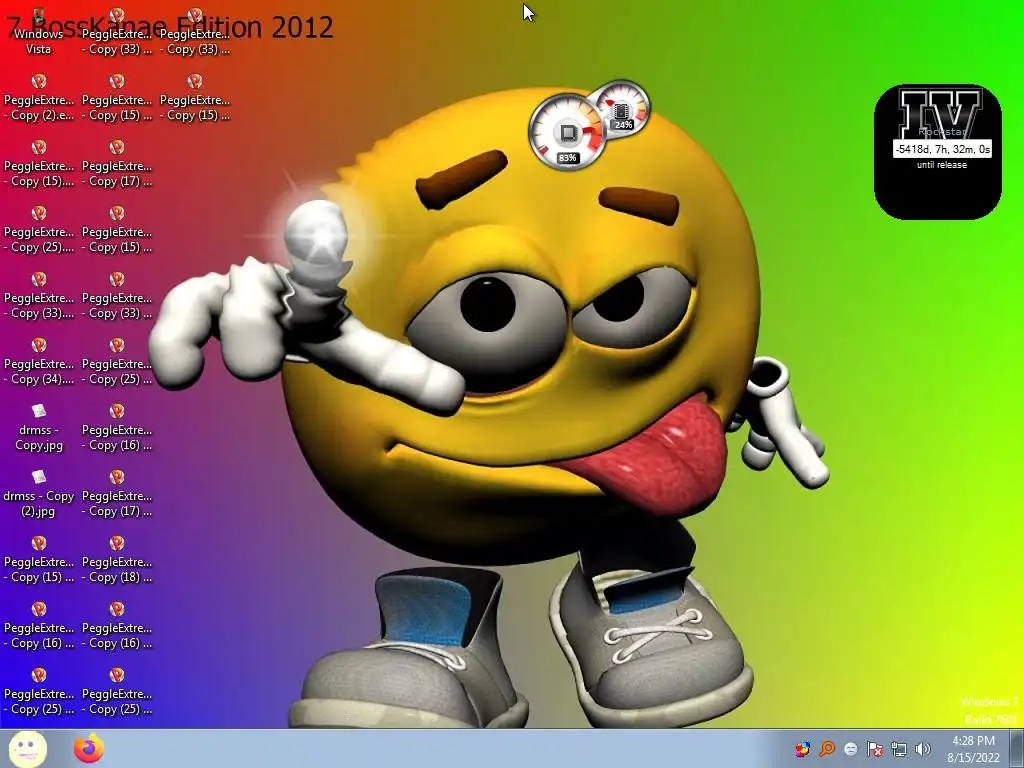Open the smiley-face Start button
Screen dimensions: 1024x768
coord(27,749)
